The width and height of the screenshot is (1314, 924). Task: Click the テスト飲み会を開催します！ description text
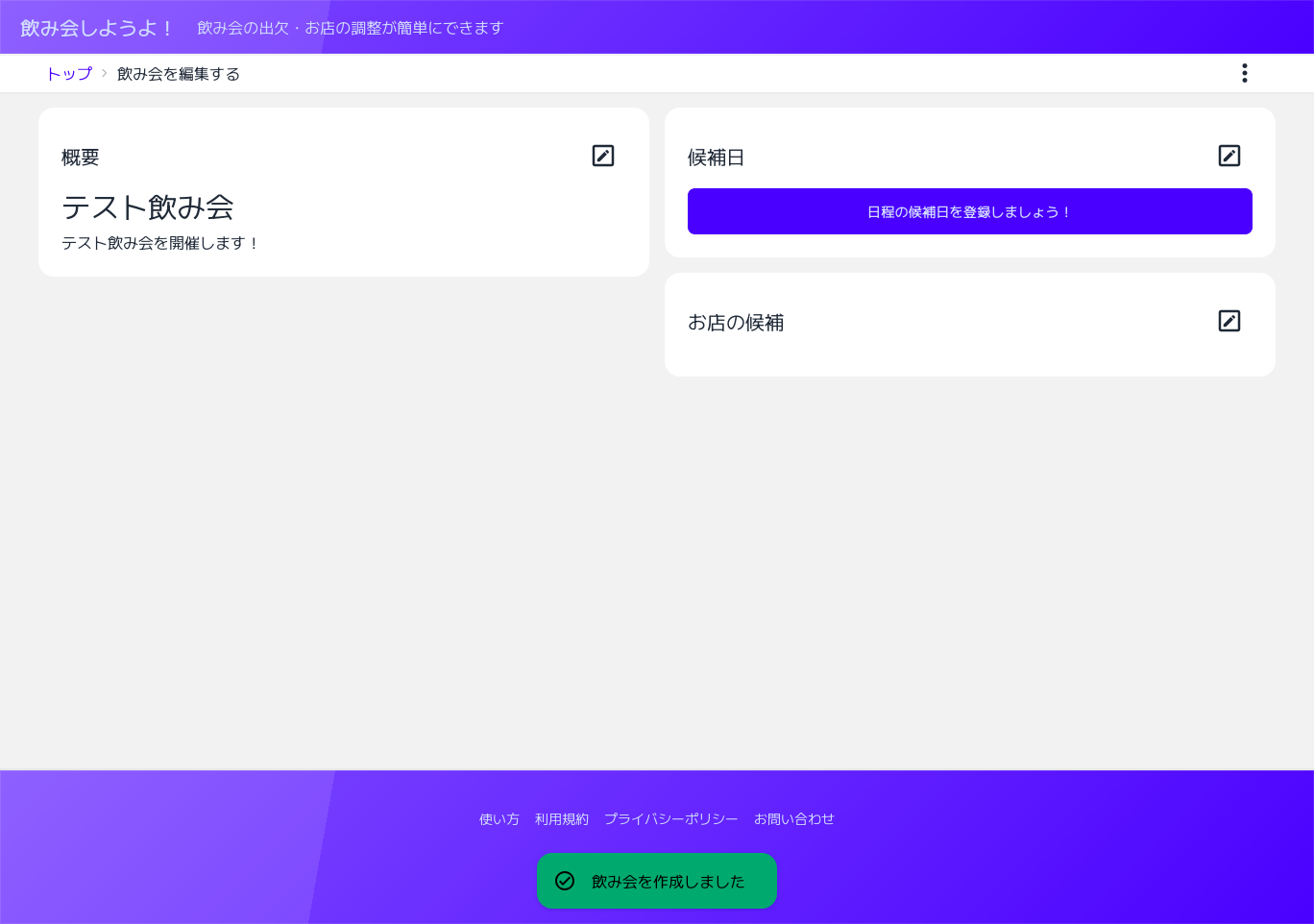(161, 243)
